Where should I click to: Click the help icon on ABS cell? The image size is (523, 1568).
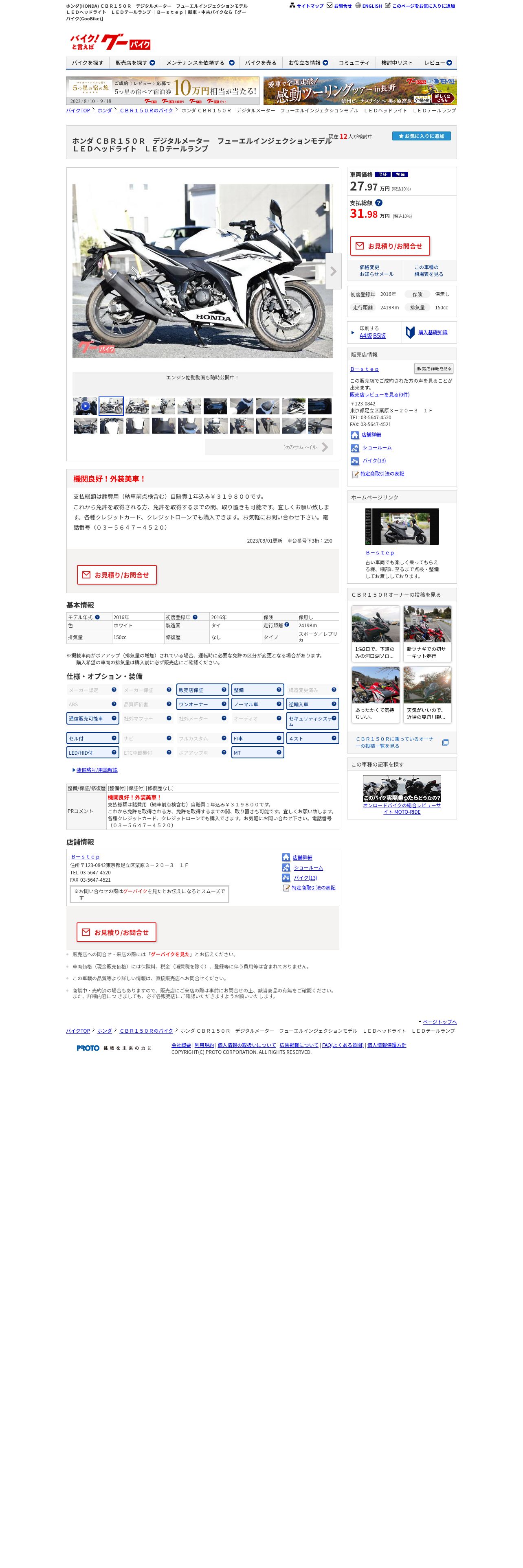[x=114, y=704]
